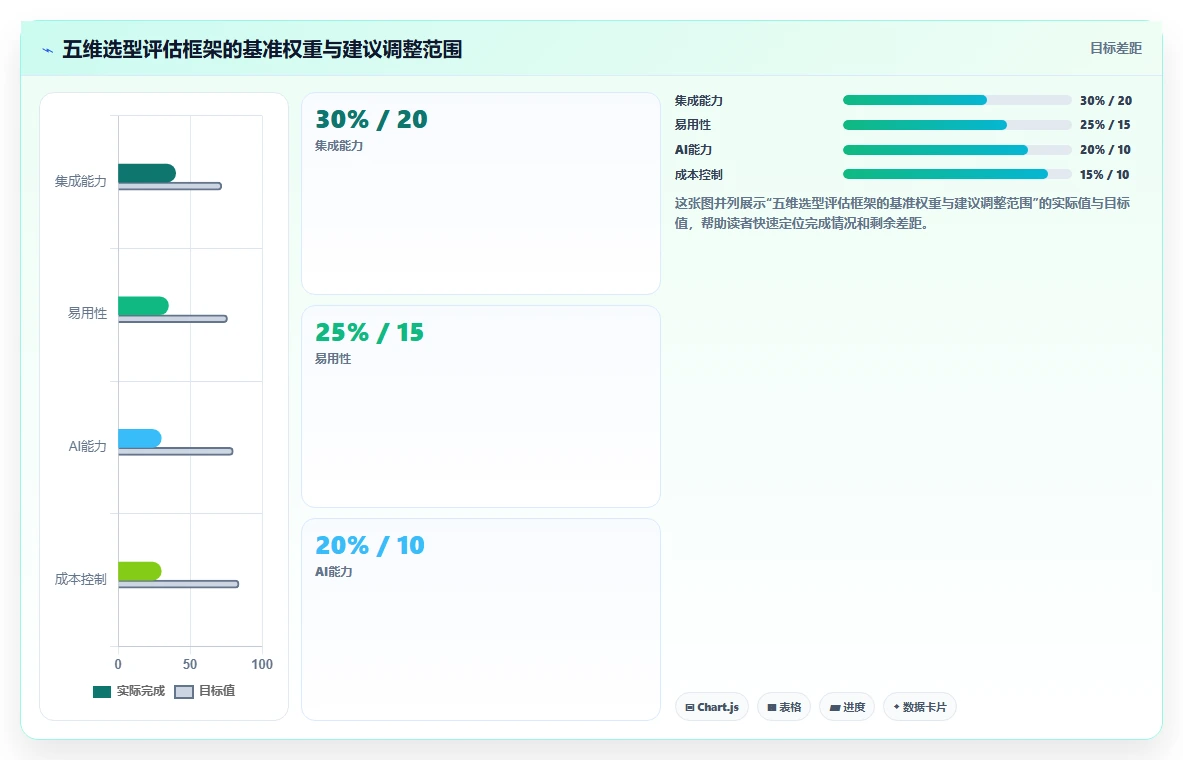Click the 目标值 legend color box
The width and height of the screenshot is (1183, 760).
click(x=184, y=692)
